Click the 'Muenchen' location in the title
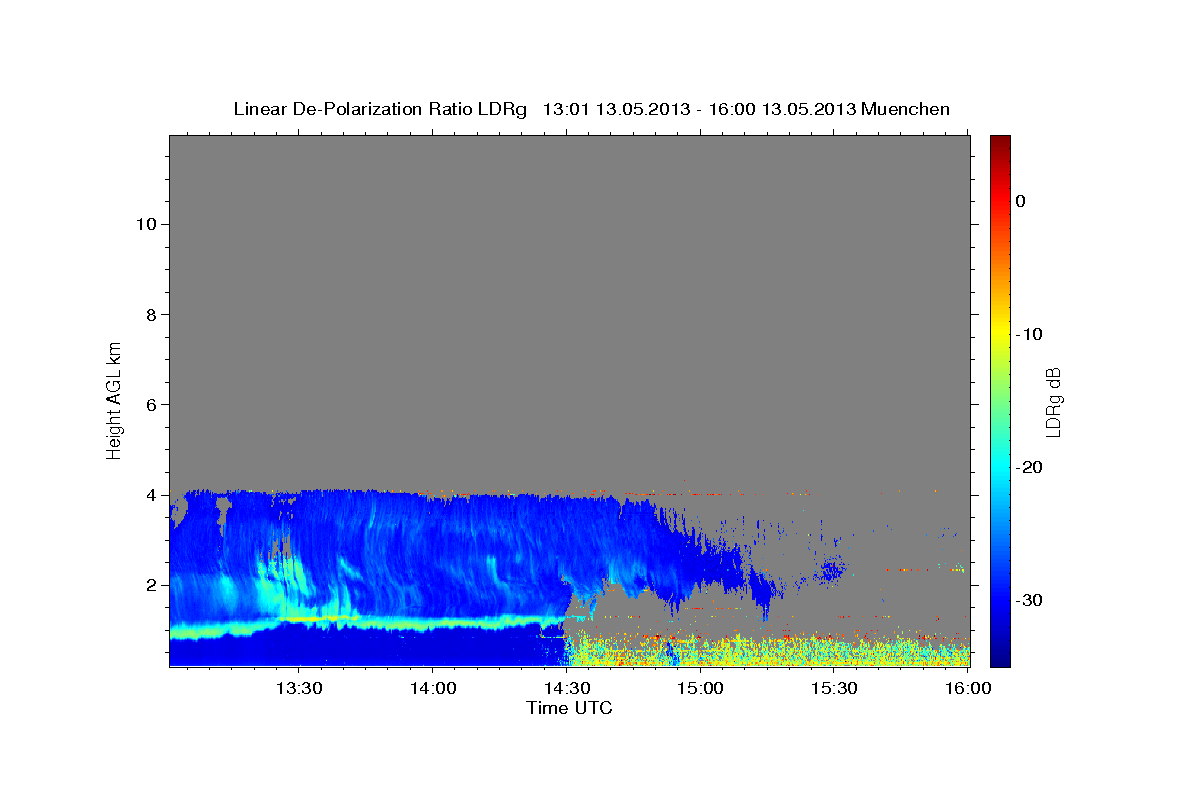 906,109
